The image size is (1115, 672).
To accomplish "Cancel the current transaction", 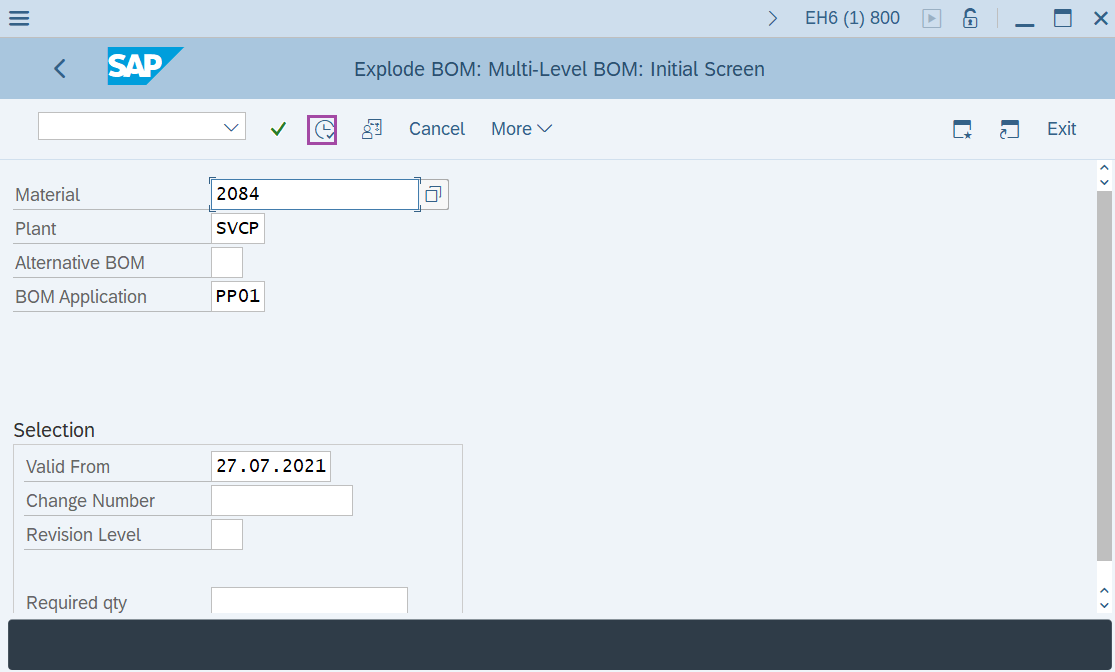I will [x=436, y=129].
